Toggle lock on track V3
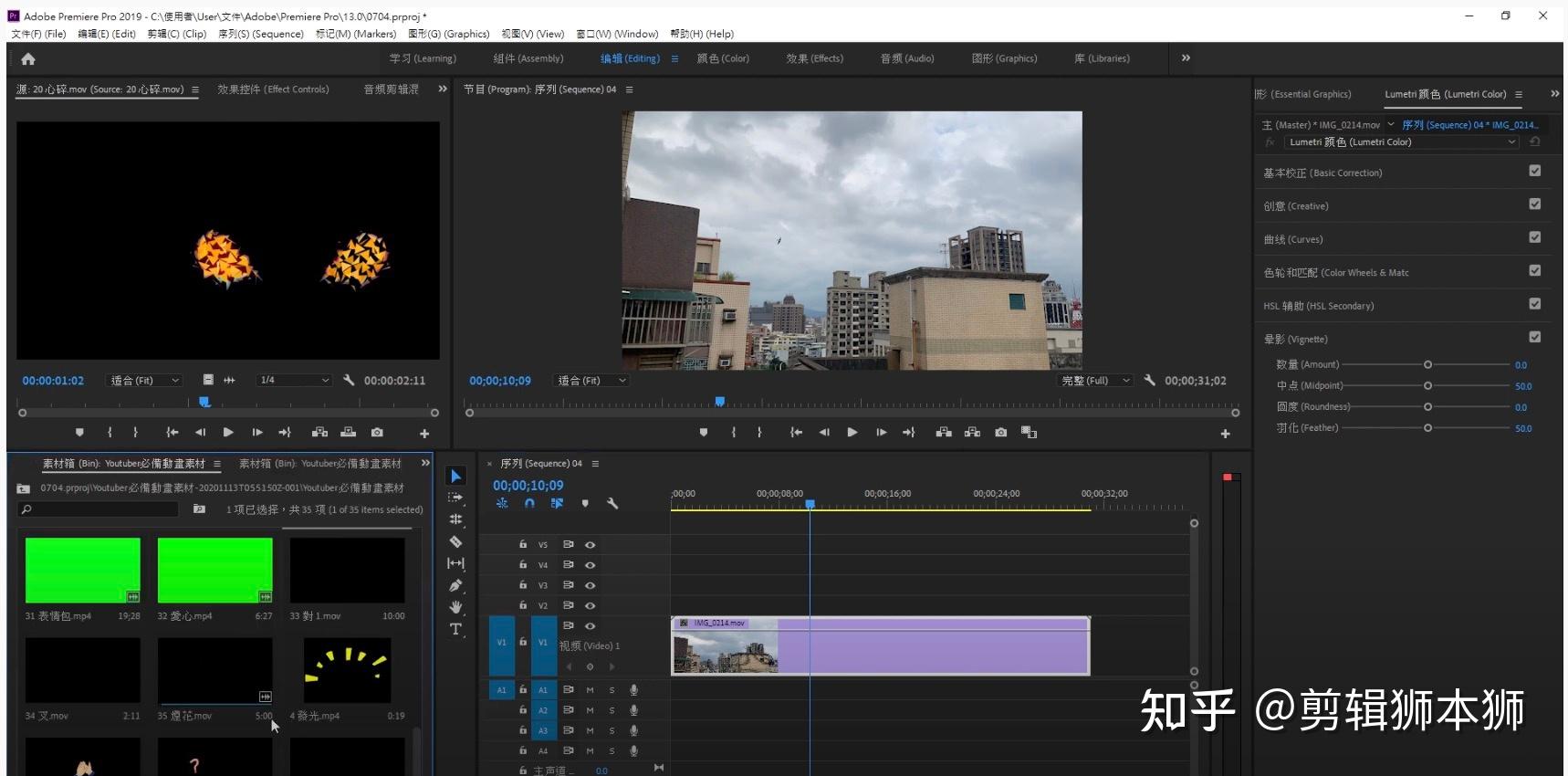 coord(523,585)
